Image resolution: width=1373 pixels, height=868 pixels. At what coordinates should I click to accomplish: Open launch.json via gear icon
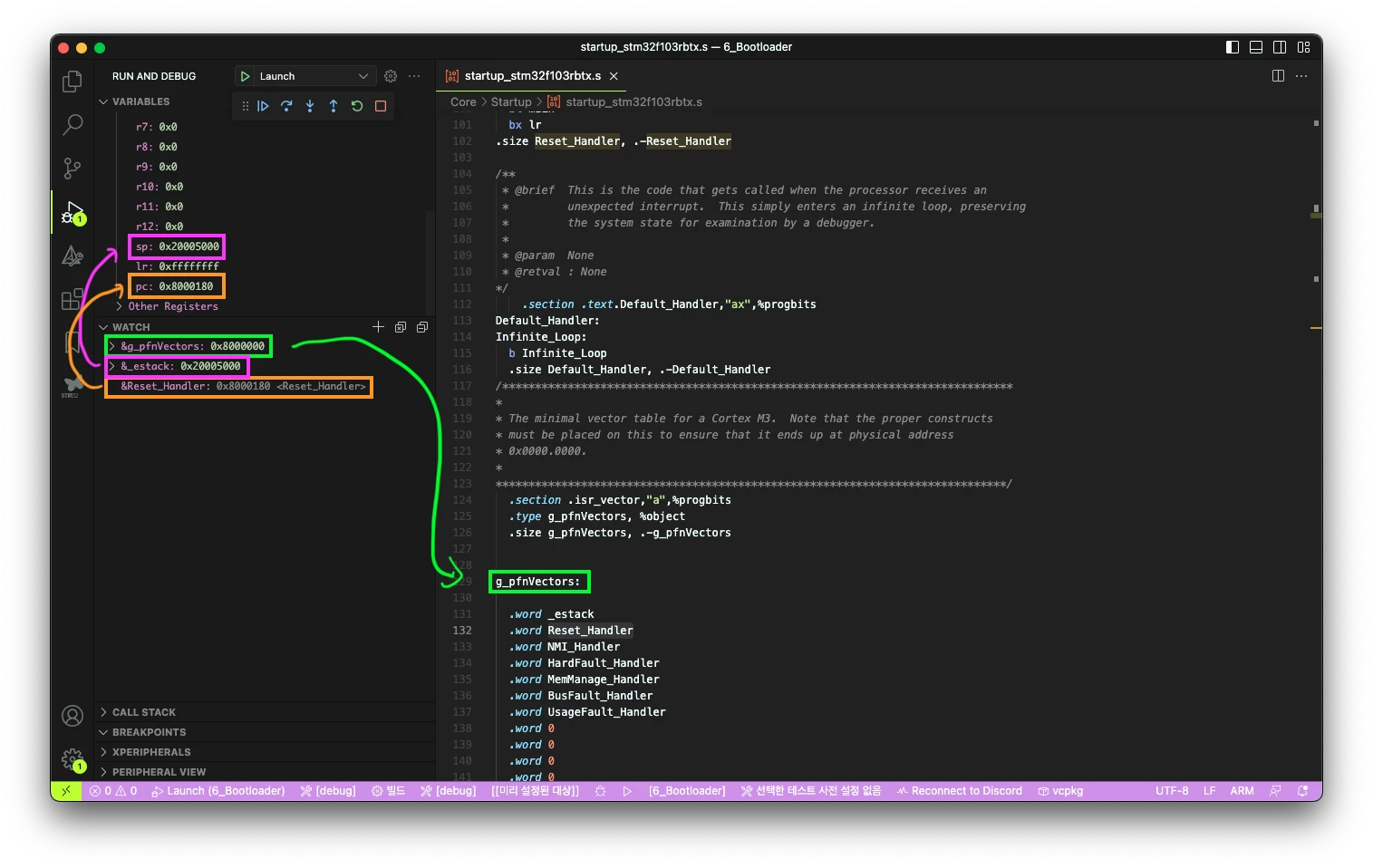click(x=391, y=76)
